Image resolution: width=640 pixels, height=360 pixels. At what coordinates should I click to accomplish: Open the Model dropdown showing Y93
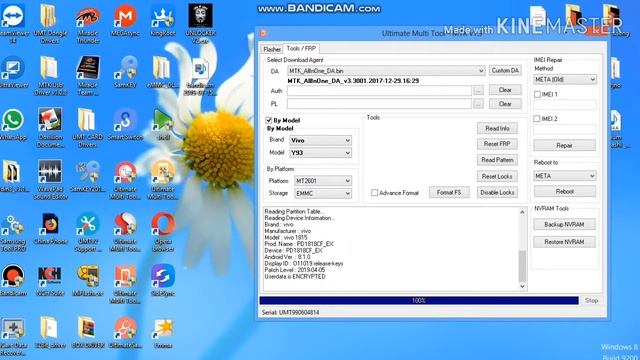pos(320,153)
